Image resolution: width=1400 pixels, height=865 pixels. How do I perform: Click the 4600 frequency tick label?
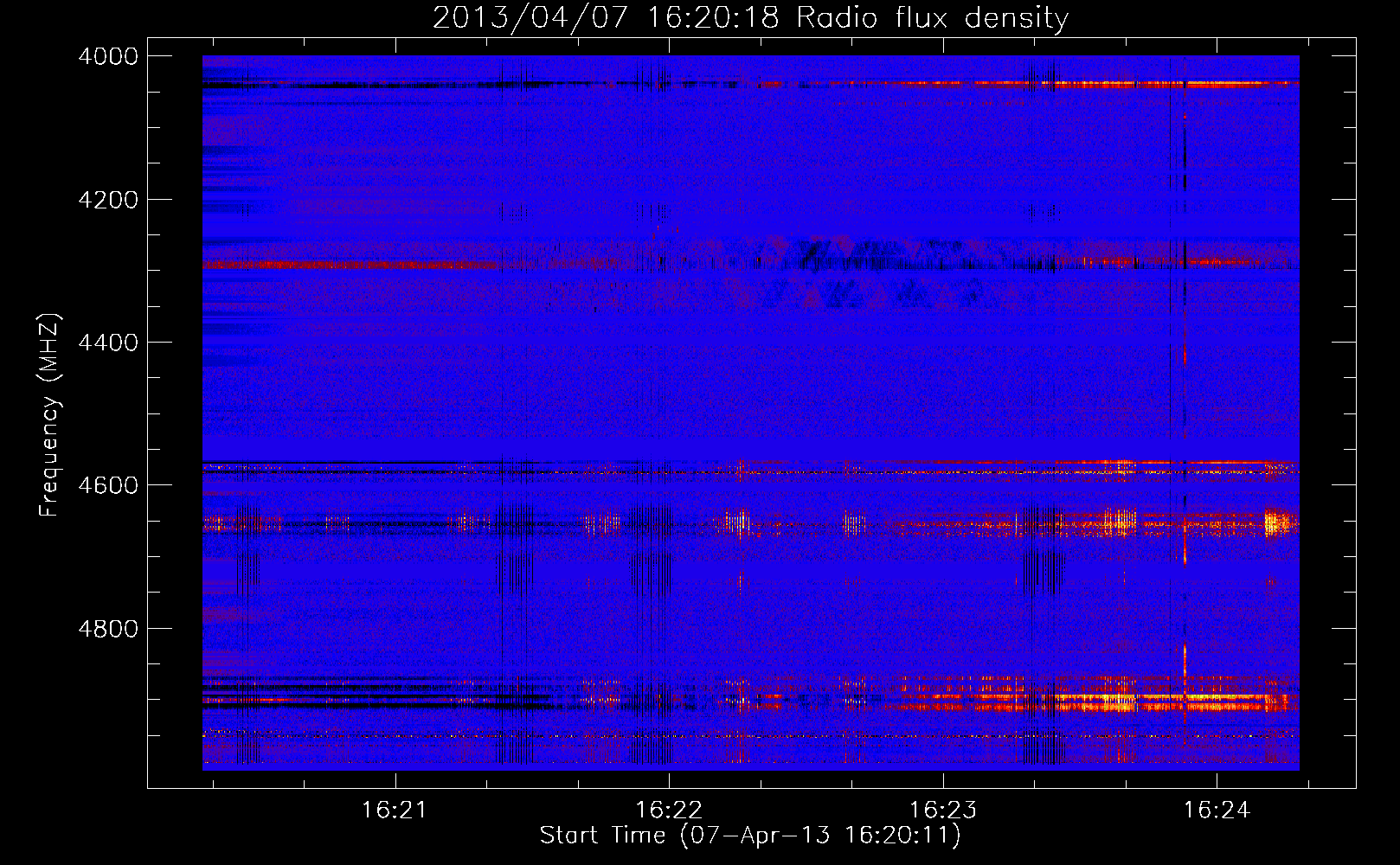[x=108, y=485]
